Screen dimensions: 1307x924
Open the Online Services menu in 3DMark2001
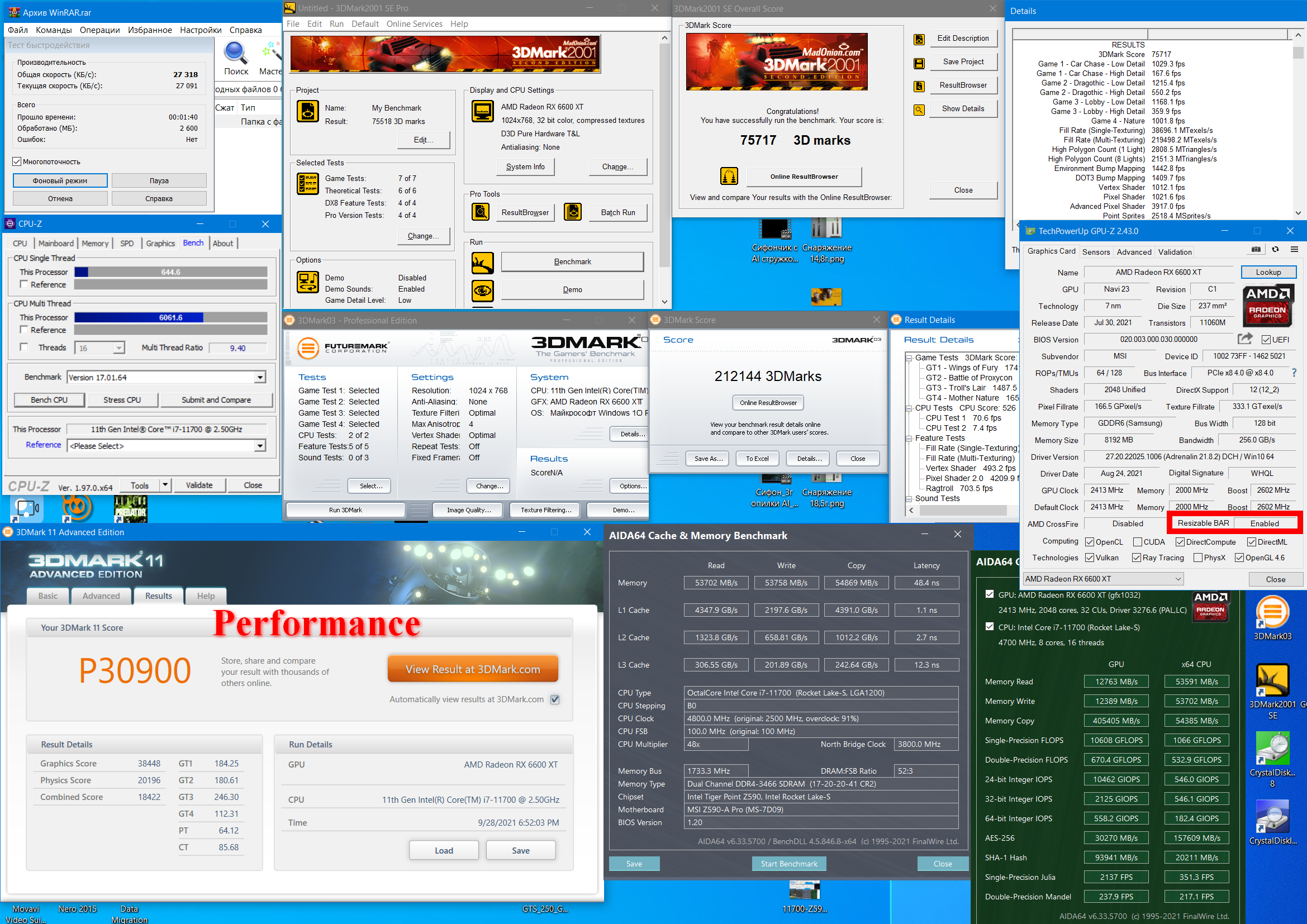414,24
